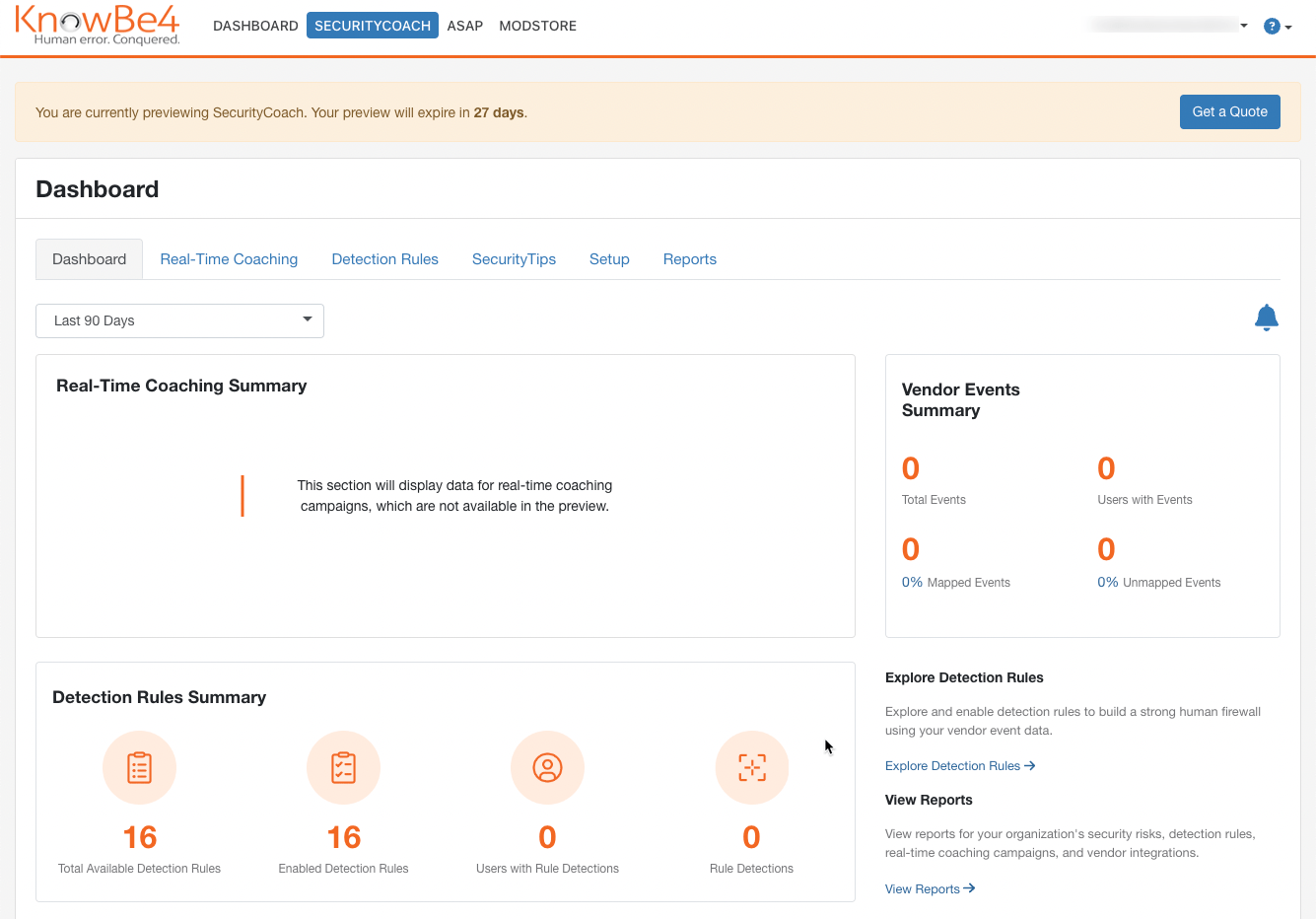The width and height of the screenshot is (1316, 919).
Task: Click the 0 above the Rule Detections label
Action: point(752,837)
